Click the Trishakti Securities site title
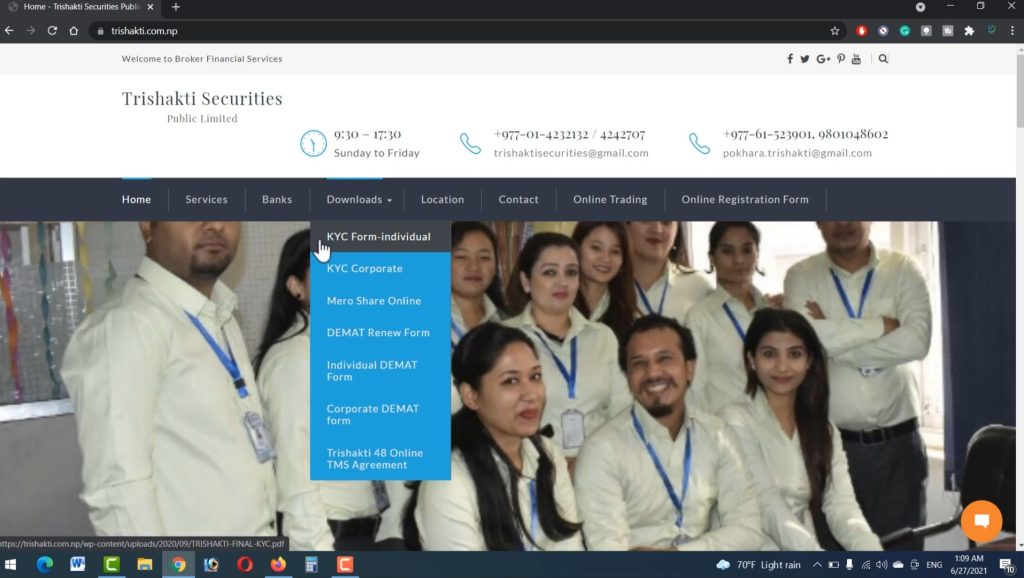 tap(202, 99)
